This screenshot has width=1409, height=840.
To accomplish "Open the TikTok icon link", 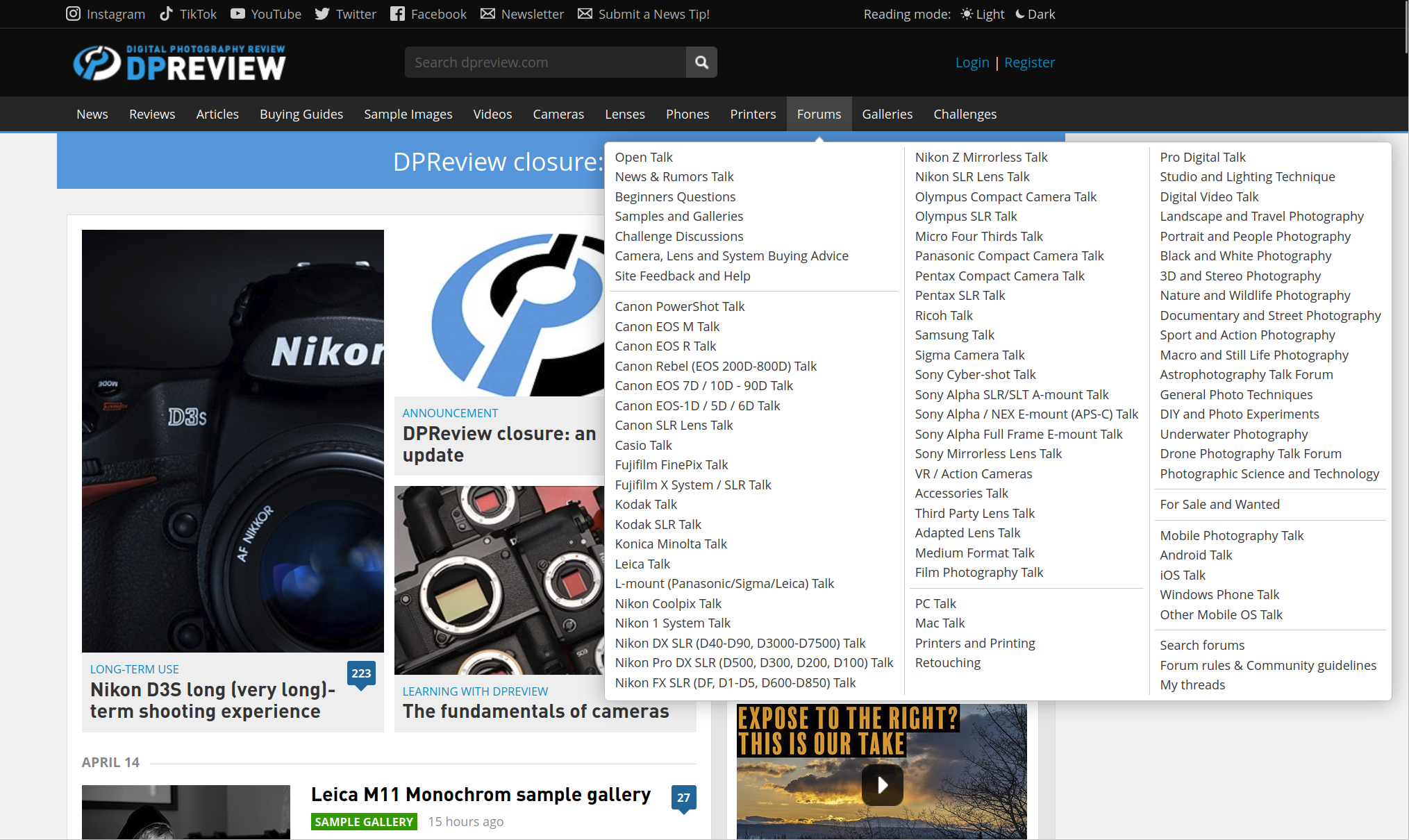I will 166,14.
